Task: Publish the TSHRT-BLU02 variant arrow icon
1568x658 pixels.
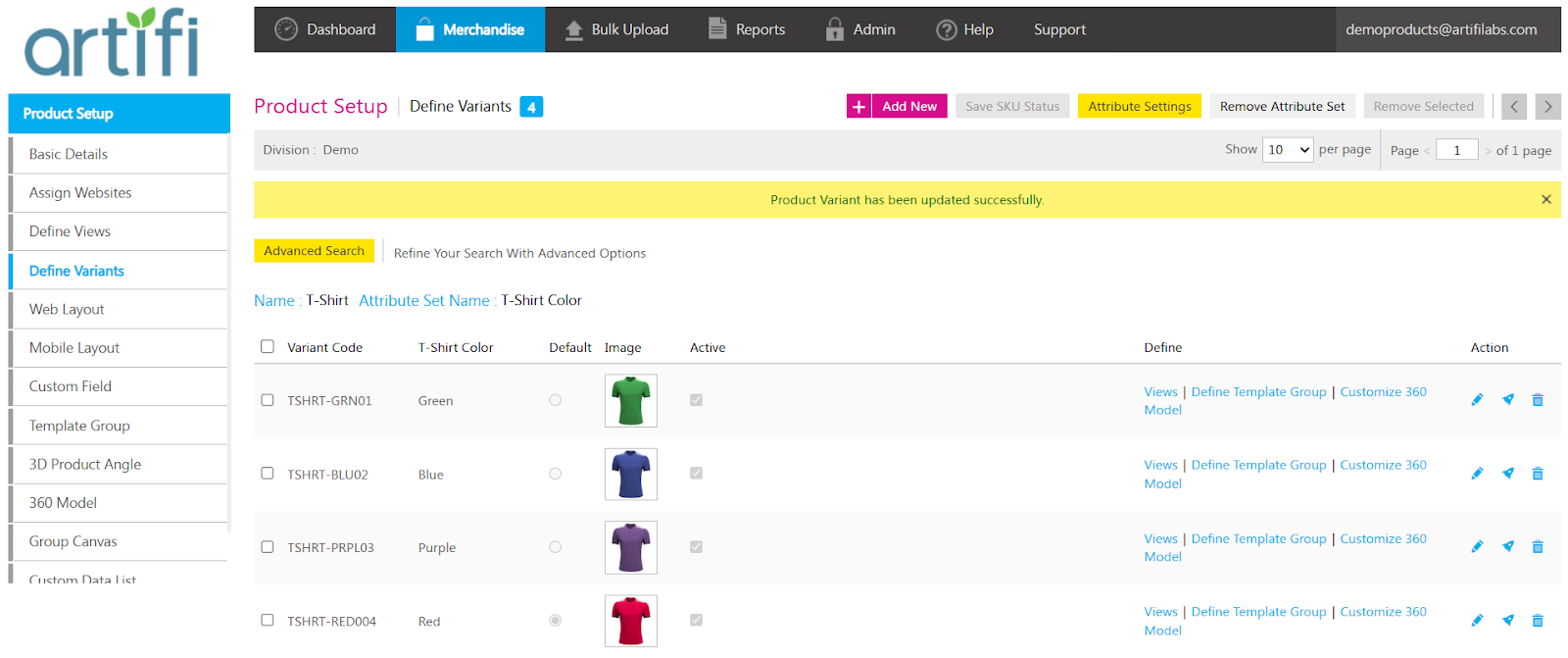Action: click(x=1508, y=474)
